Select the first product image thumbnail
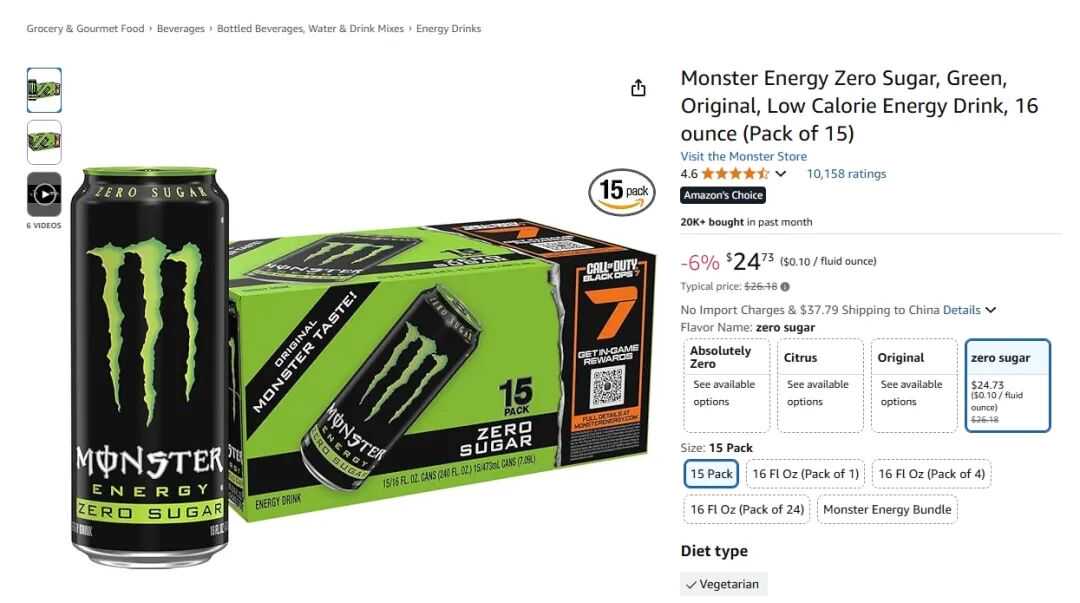 point(44,90)
